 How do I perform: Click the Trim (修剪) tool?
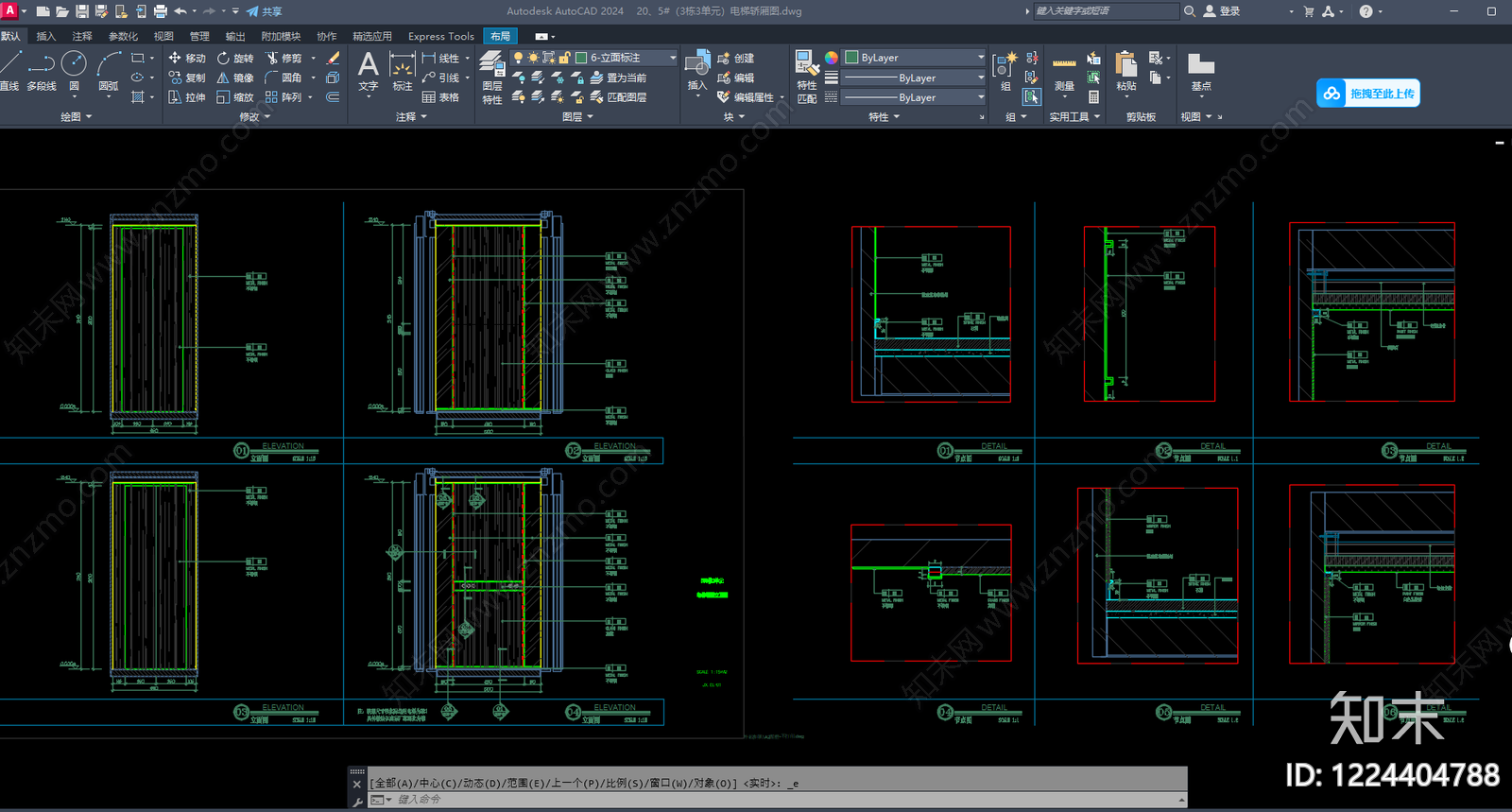tap(283, 58)
